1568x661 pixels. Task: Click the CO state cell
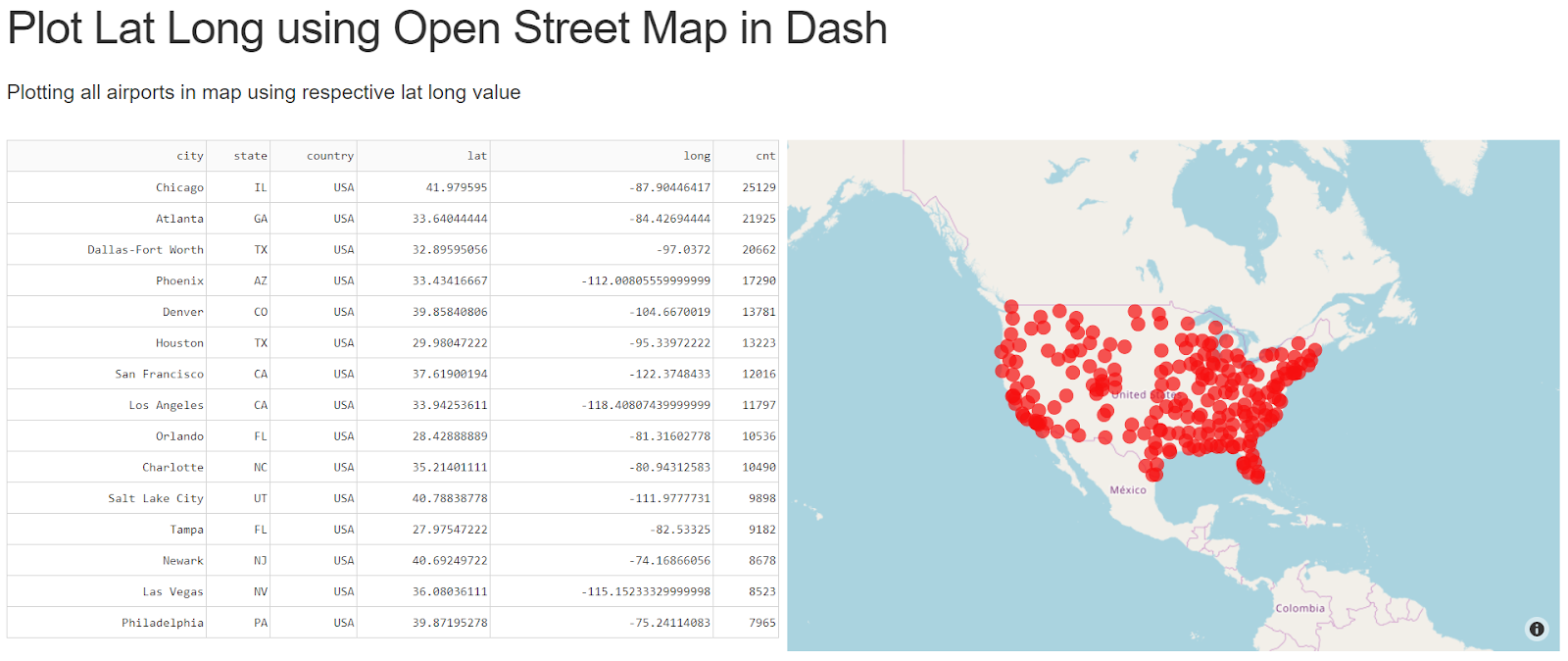pyautogui.click(x=238, y=312)
